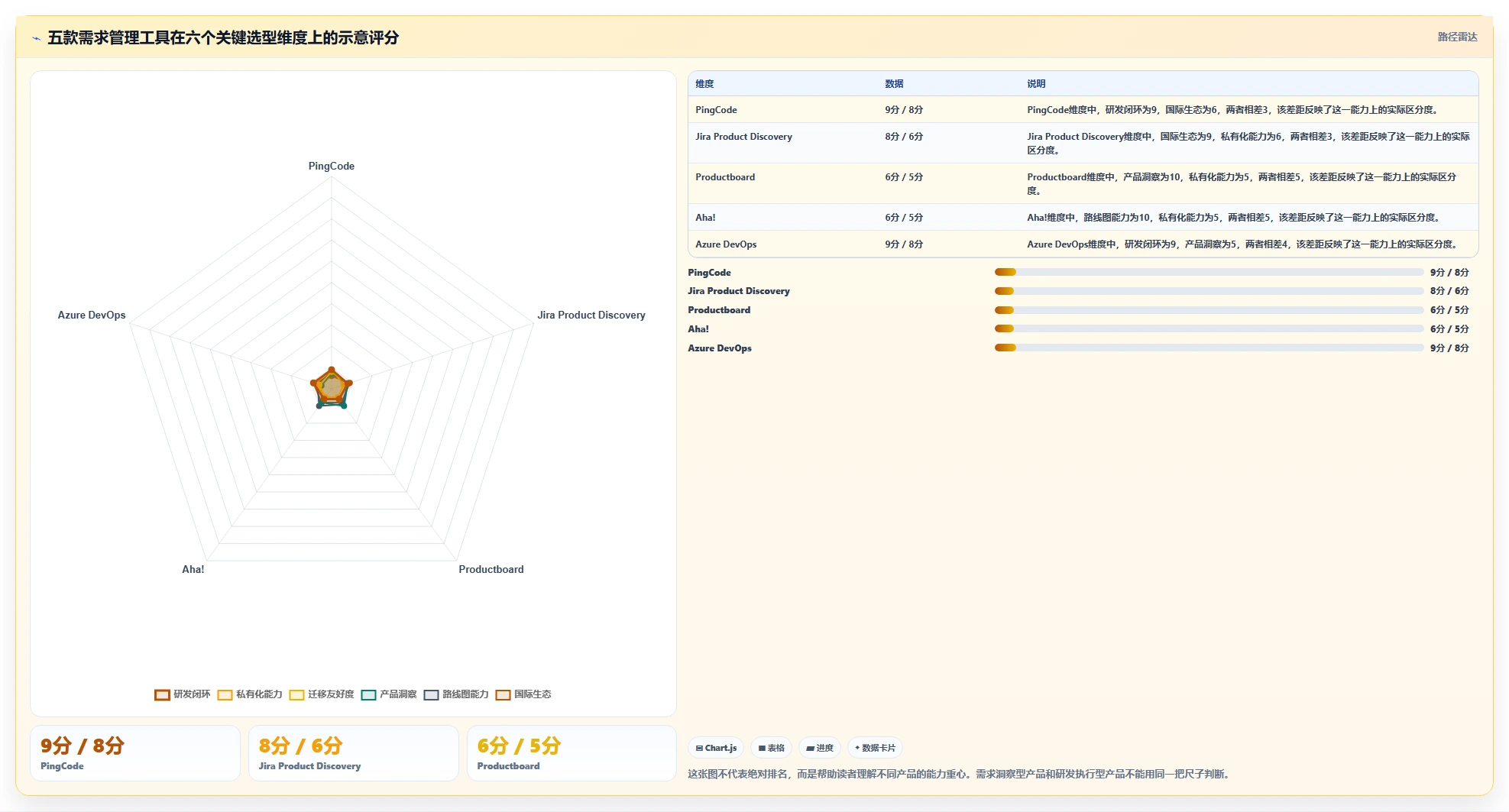Click the Jira Product Discovery progress bar
Screen dimensions: 1509x812
[1209, 291]
